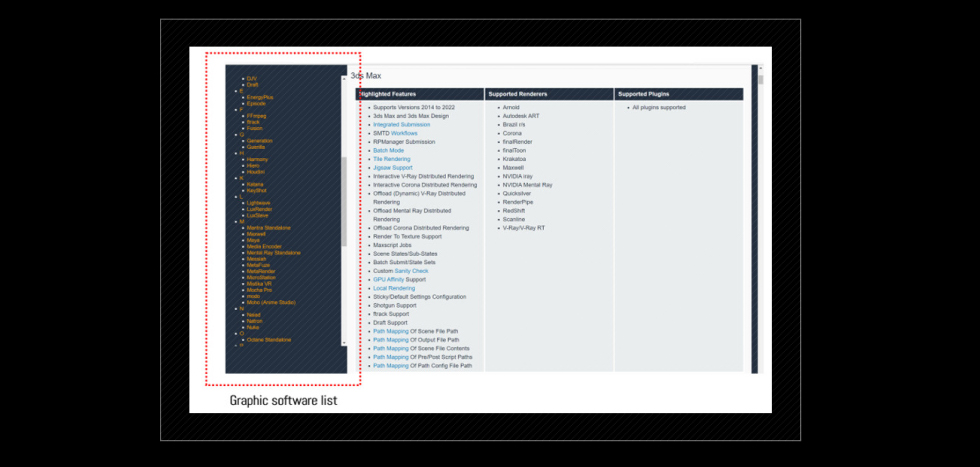This screenshot has height=467, width=980.
Task: Open KeyShot in the software list
Action: 256,191
